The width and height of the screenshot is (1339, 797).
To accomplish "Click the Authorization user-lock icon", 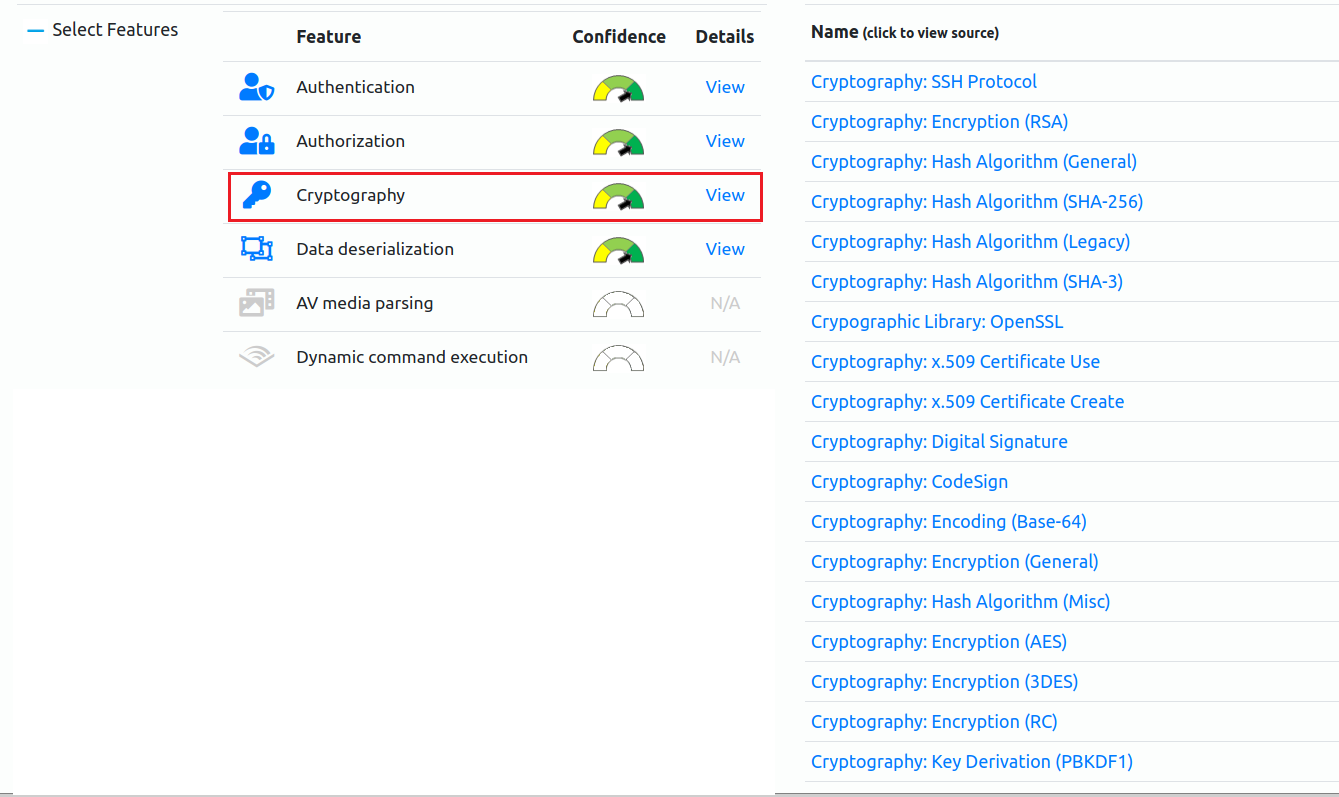I will point(256,142).
